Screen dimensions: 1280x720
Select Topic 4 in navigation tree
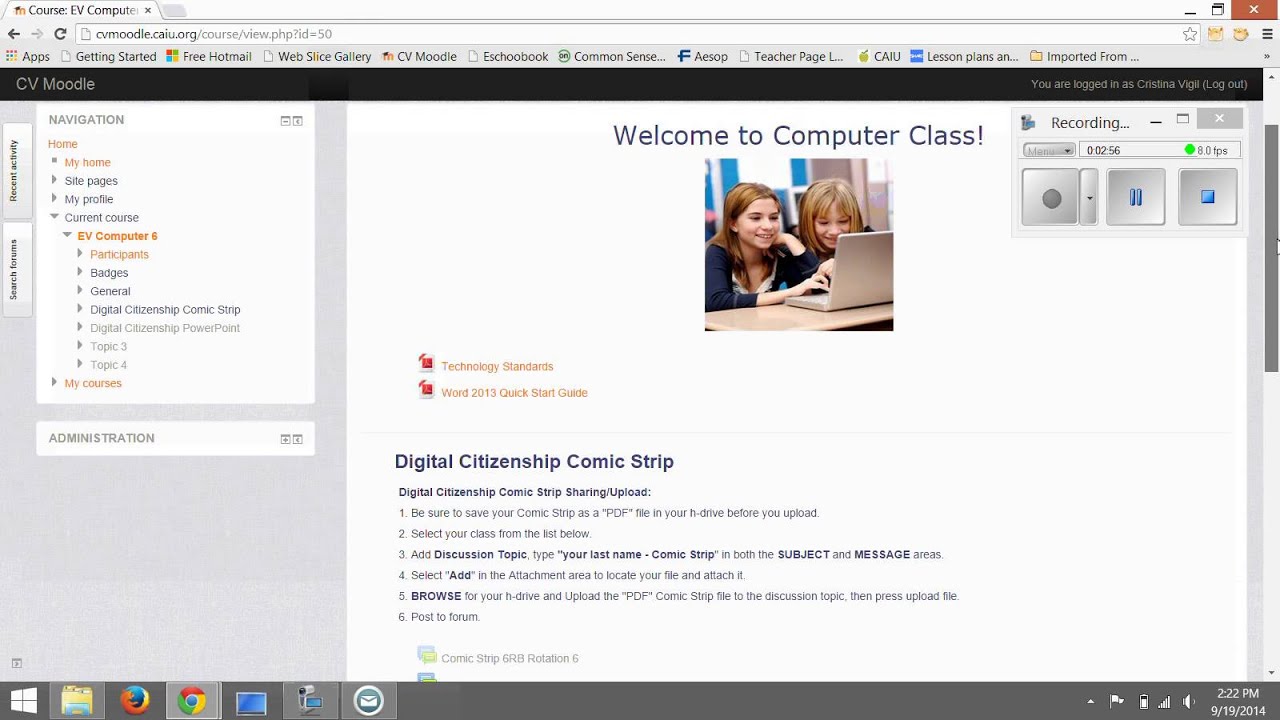[x=108, y=365]
